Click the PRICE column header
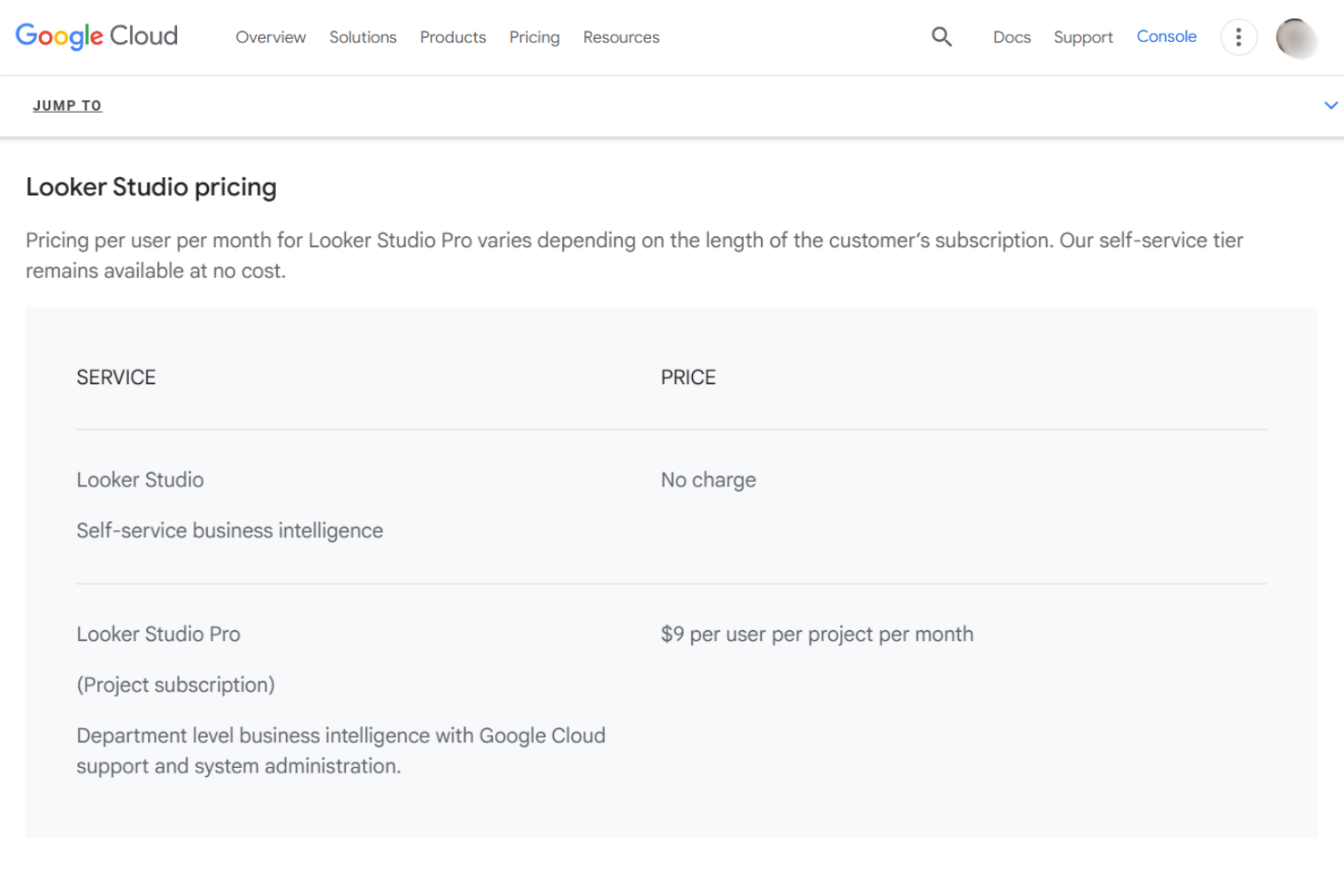1344x896 pixels. [x=688, y=378]
